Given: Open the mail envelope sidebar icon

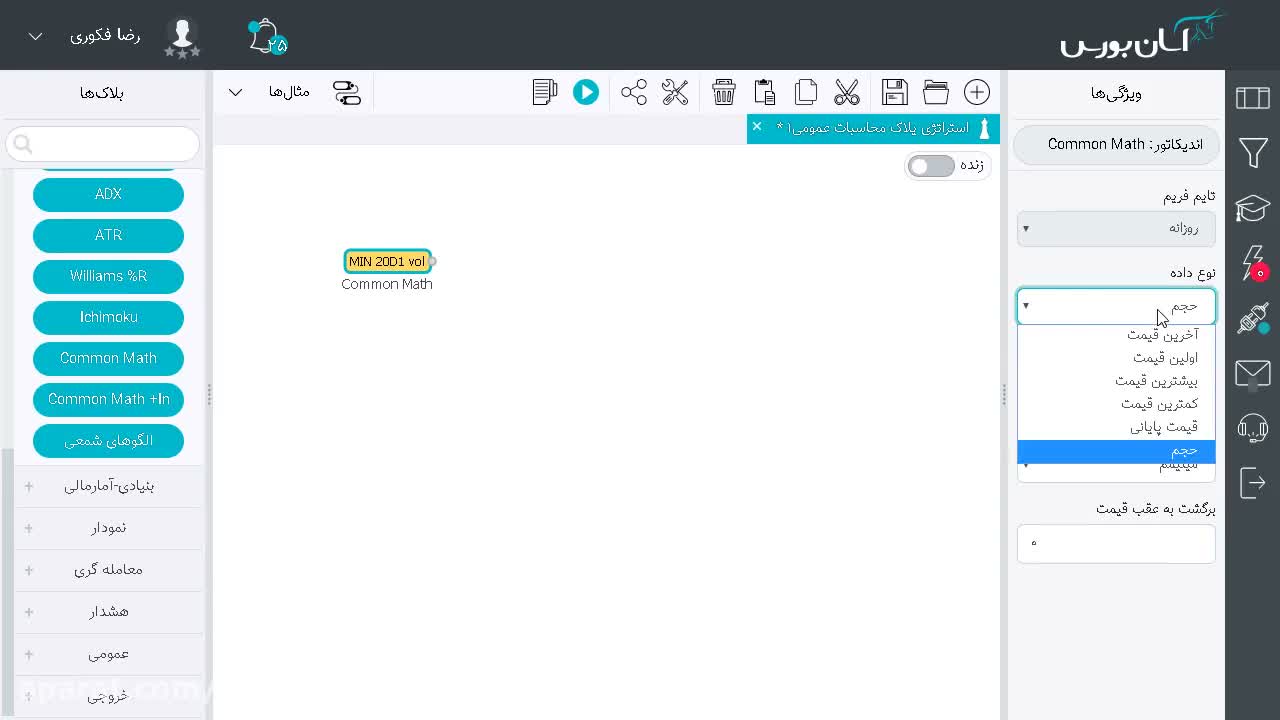Looking at the screenshot, I should (x=1253, y=374).
